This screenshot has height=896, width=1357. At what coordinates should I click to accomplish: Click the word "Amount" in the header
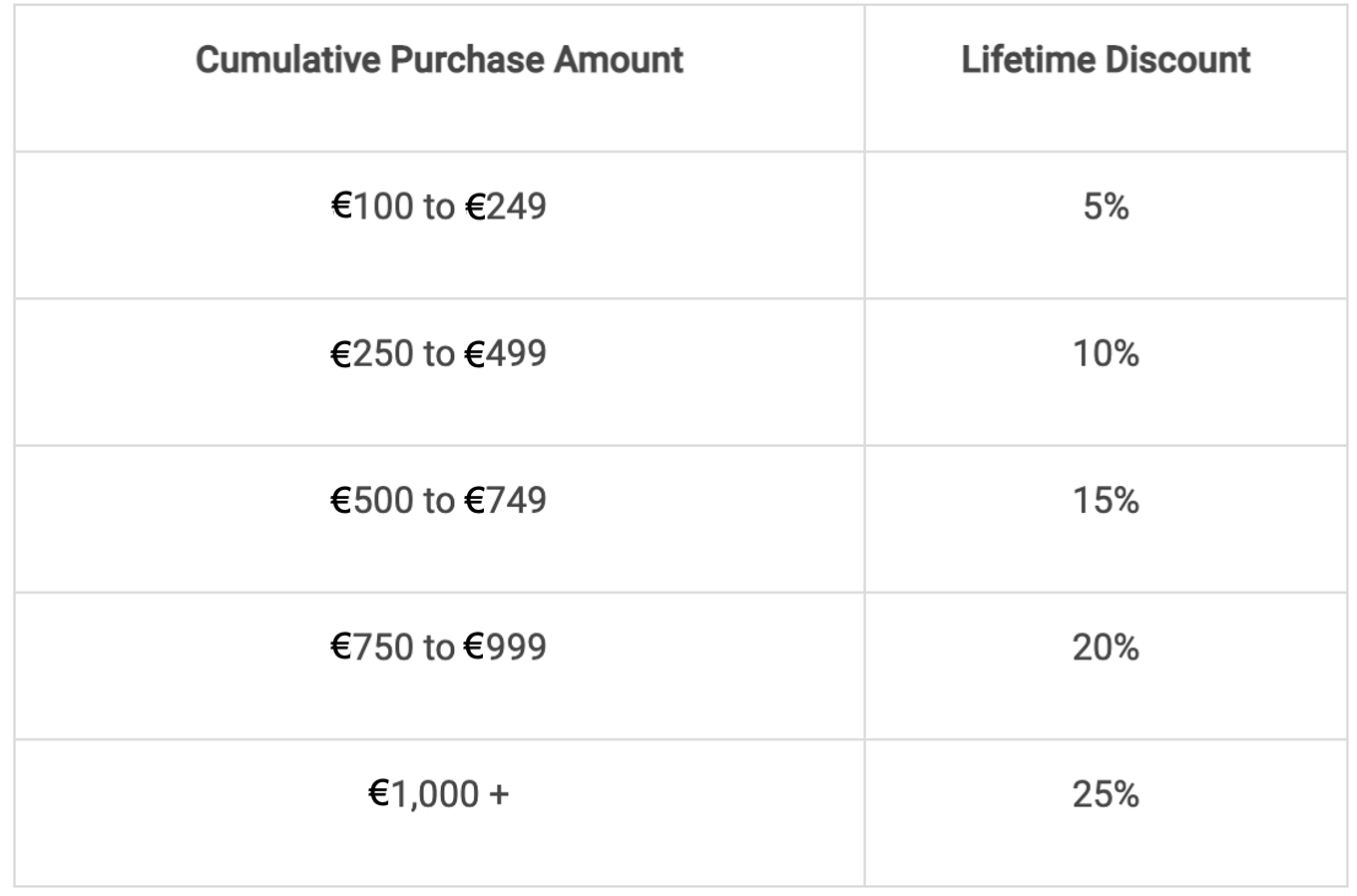[x=619, y=60]
